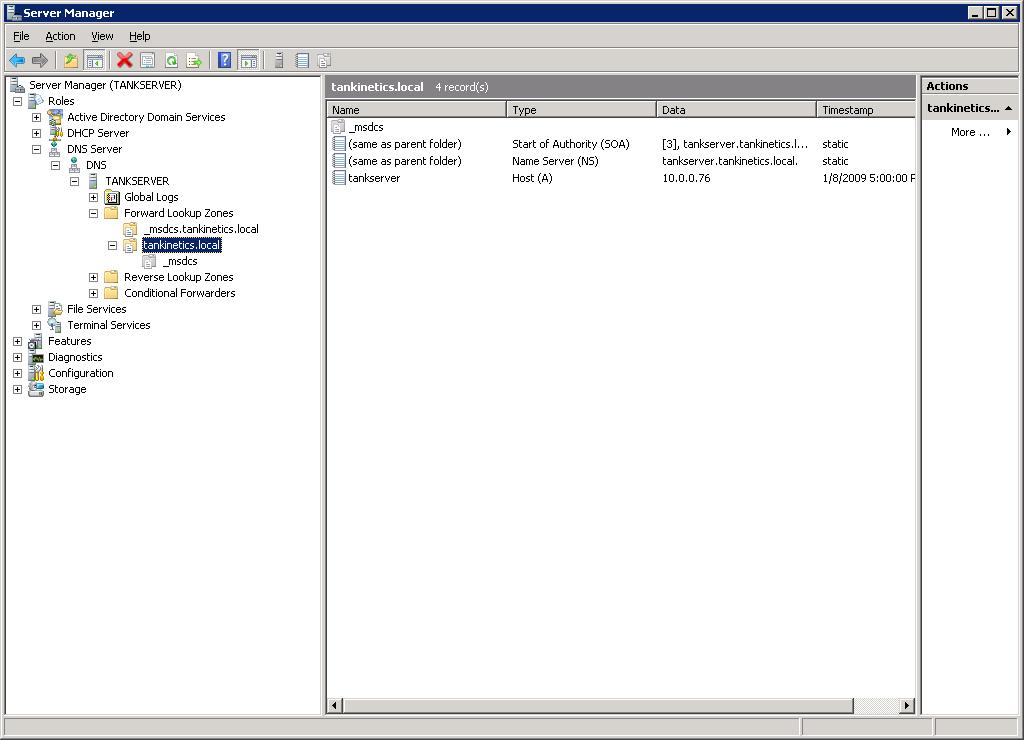Screen dimensions: 1024x740
Task: Click the TANKSERVER server icon in tree
Action: (x=93, y=181)
